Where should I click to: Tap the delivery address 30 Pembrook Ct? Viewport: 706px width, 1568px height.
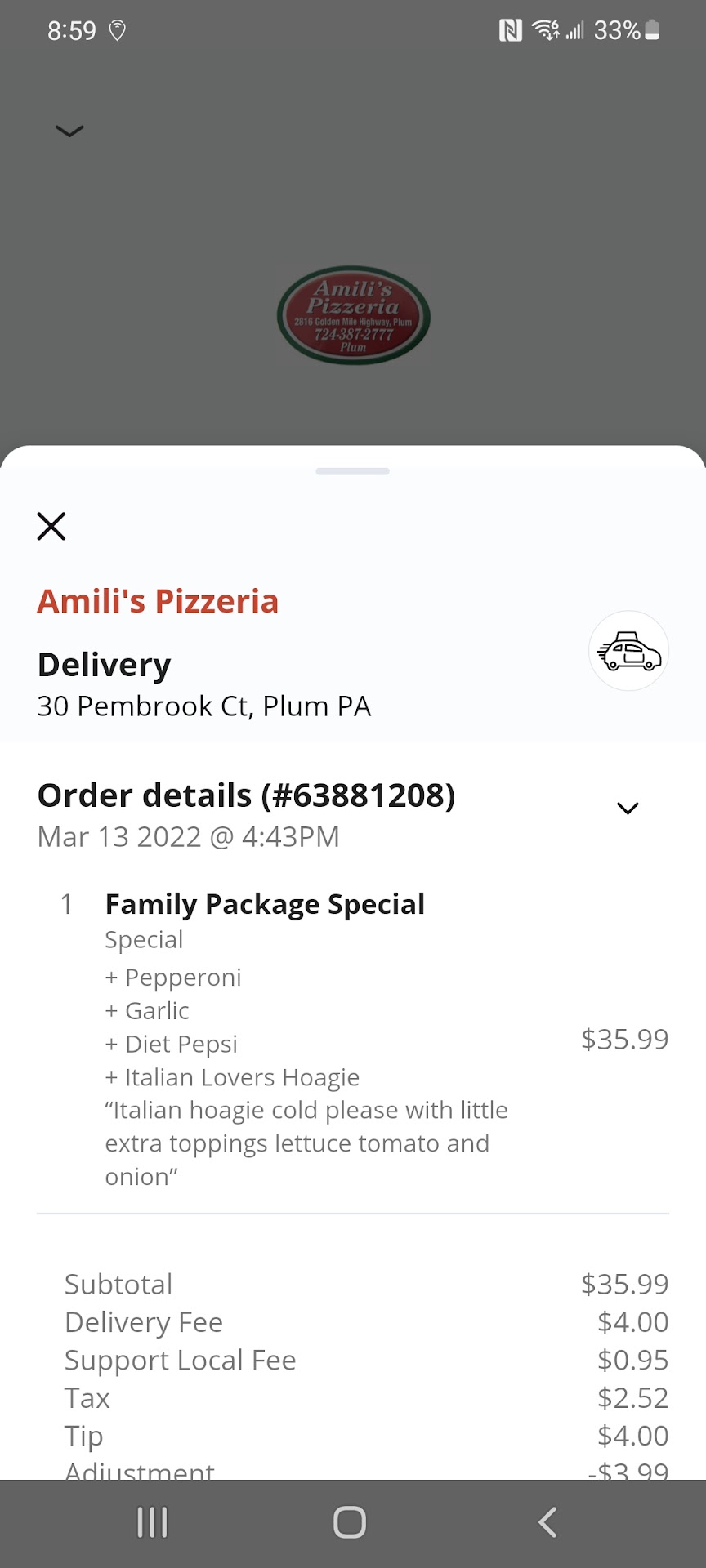[204, 706]
